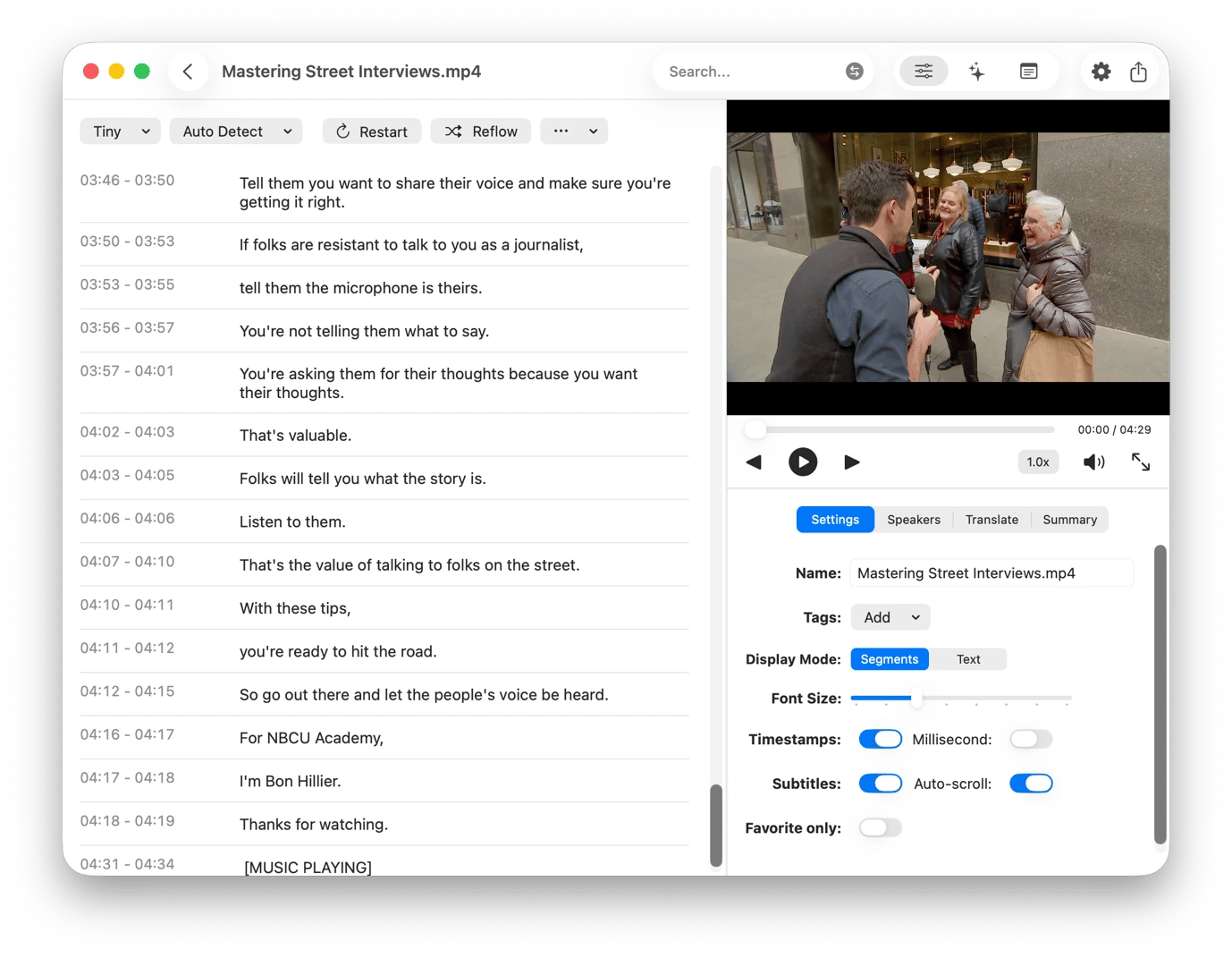
Task: Select the segment "I'm Bon Hillier."
Action: click(290, 782)
